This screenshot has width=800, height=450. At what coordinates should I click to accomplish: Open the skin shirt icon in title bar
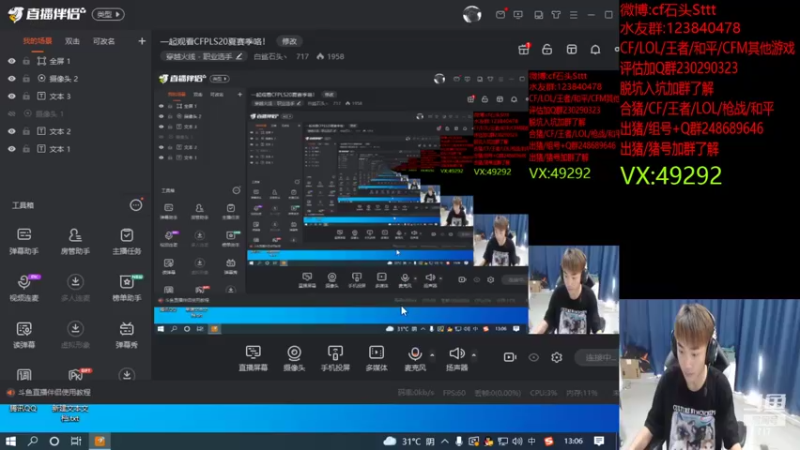tap(556, 15)
